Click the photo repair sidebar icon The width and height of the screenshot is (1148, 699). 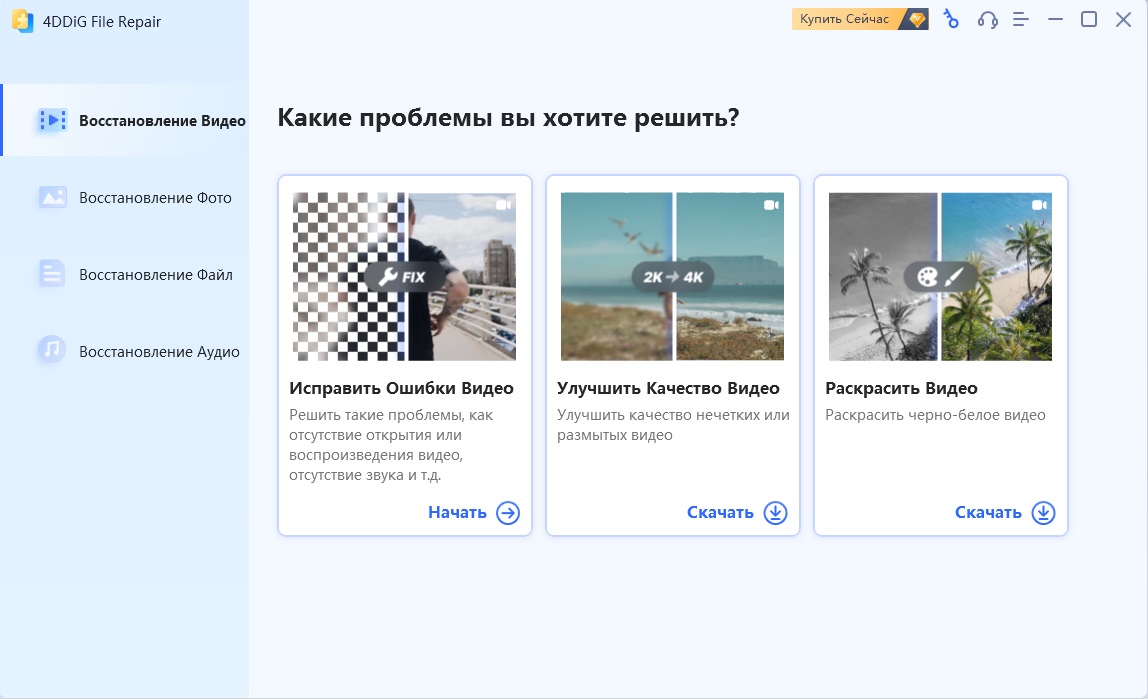[52, 197]
